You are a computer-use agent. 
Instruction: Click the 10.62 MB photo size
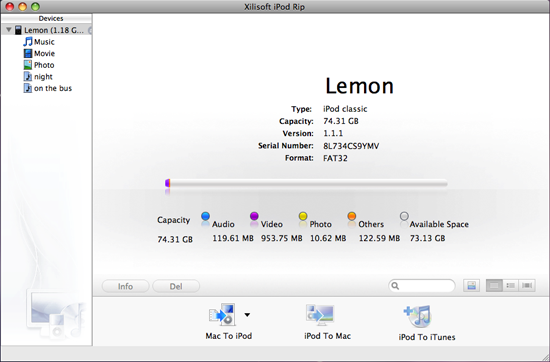pyautogui.click(x=328, y=239)
